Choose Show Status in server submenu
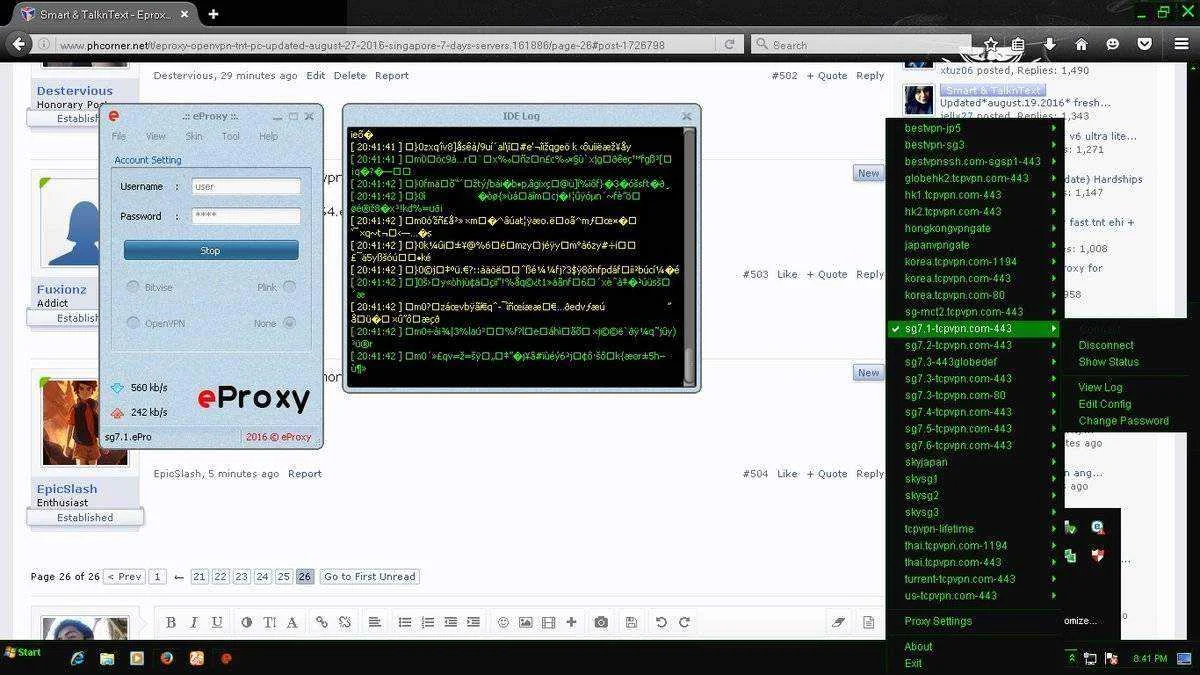The height and width of the screenshot is (675, 1200). [x=1108, y=362]
